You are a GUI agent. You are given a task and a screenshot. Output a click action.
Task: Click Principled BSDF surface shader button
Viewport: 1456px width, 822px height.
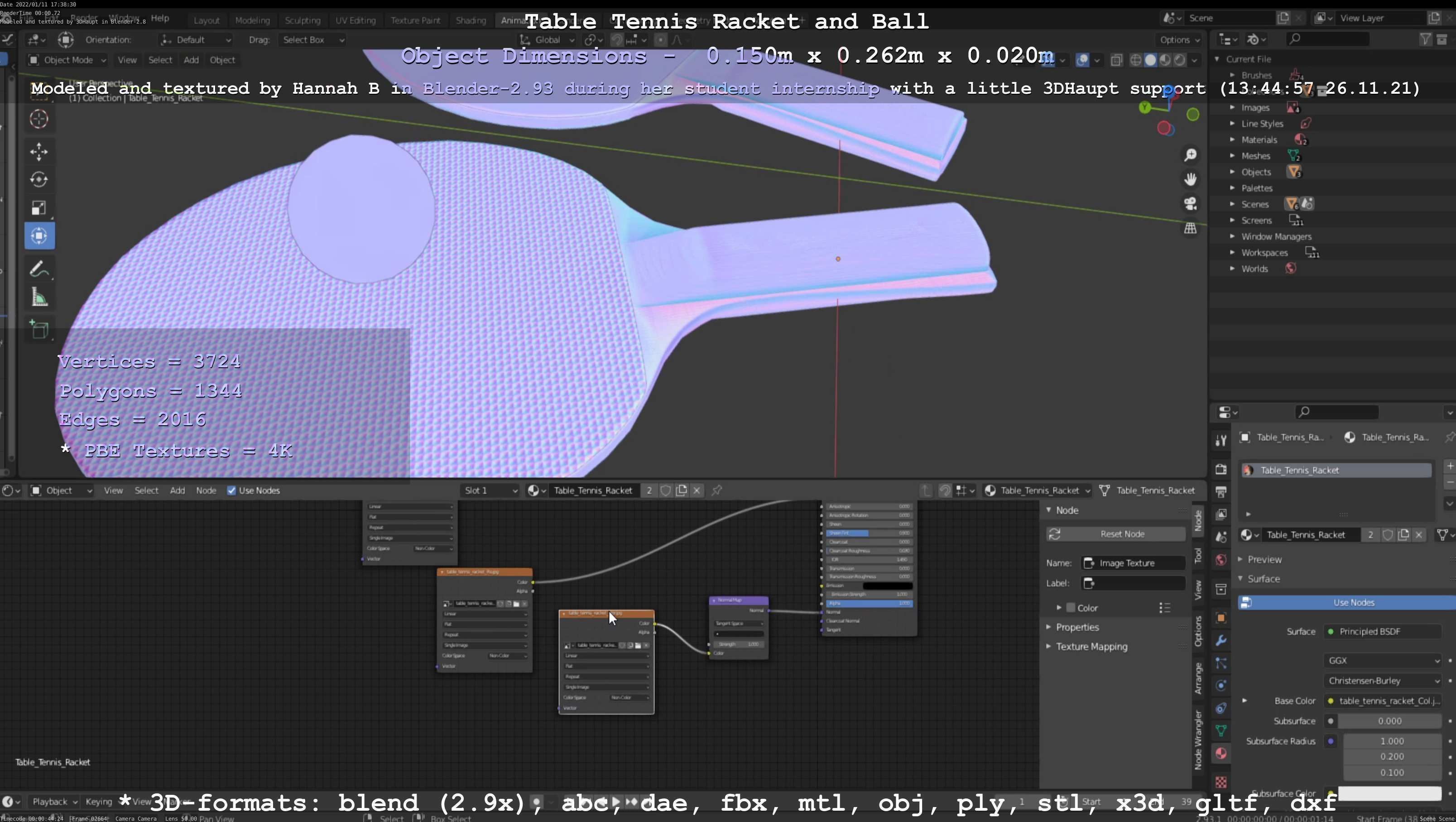tap(1382, 631)
